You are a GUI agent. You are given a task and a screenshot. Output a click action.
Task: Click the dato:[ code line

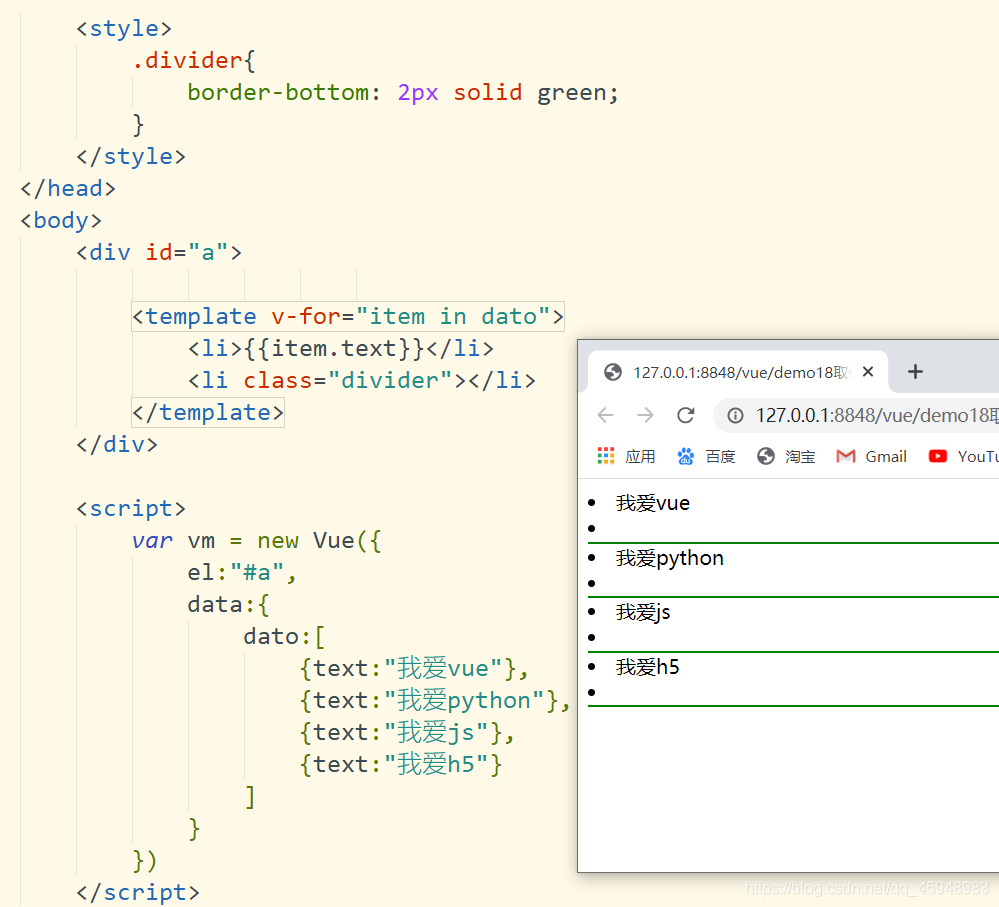[x=284, y=636]
